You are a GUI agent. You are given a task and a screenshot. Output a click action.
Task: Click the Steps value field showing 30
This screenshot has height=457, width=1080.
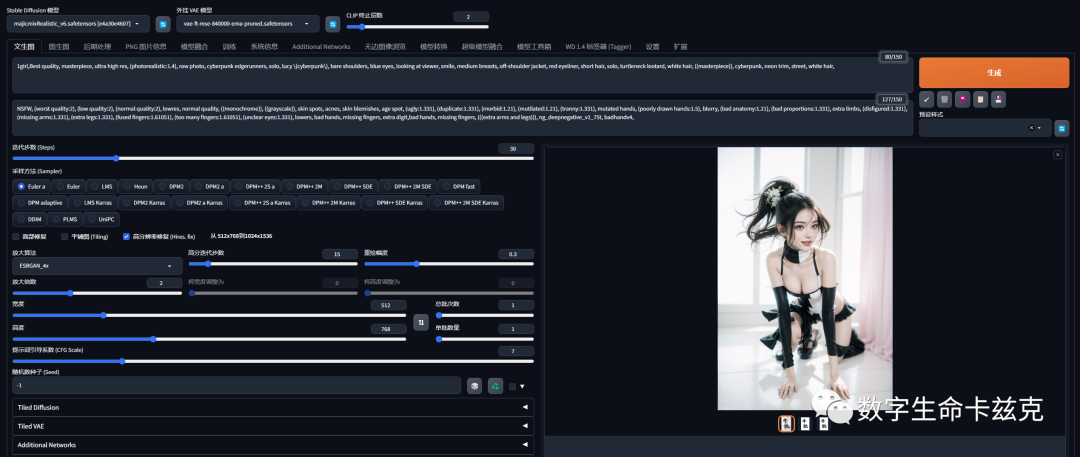[516, 148]
